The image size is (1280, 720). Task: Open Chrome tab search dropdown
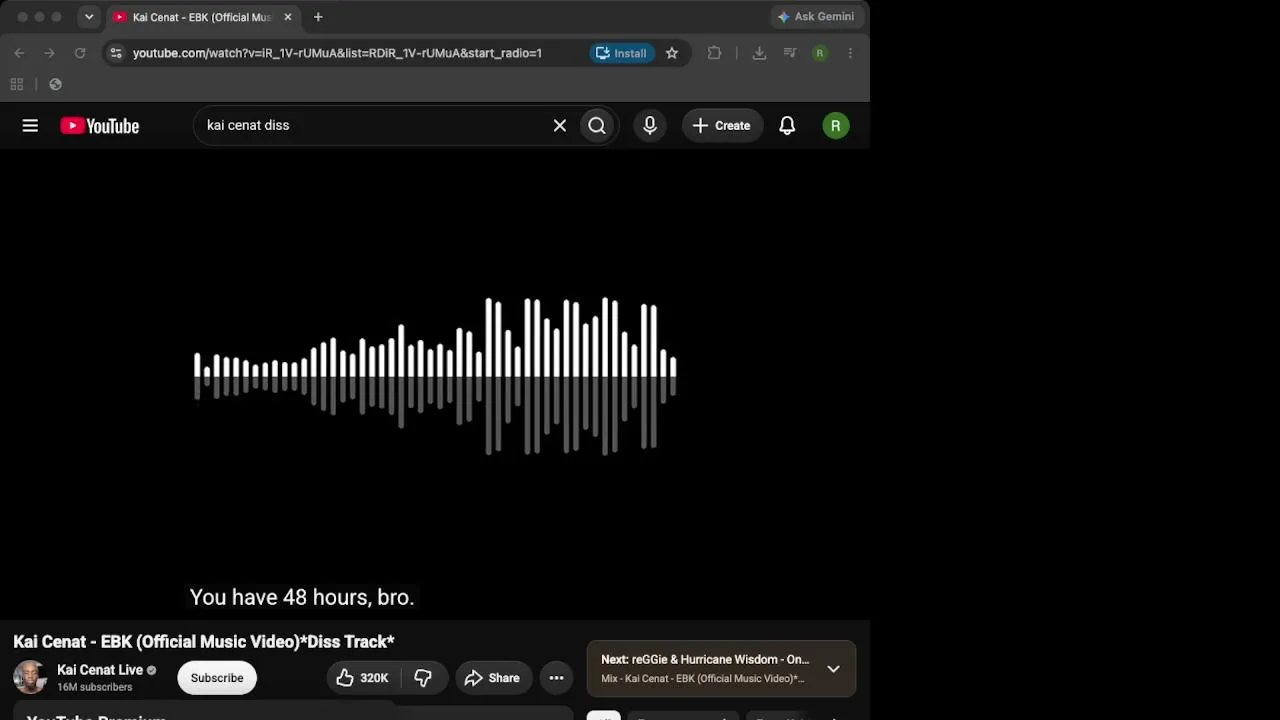(x=89, y=17)
